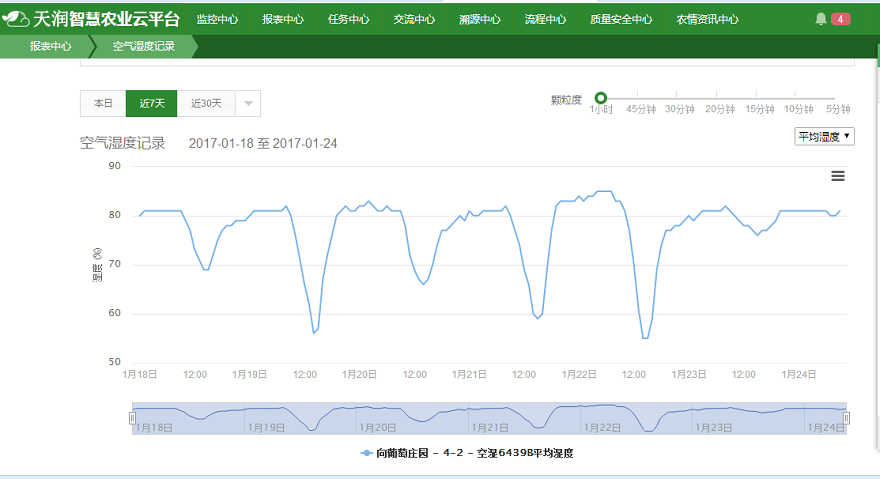Expand the dropdown arrow beside 近30天

tap(248, 103)
